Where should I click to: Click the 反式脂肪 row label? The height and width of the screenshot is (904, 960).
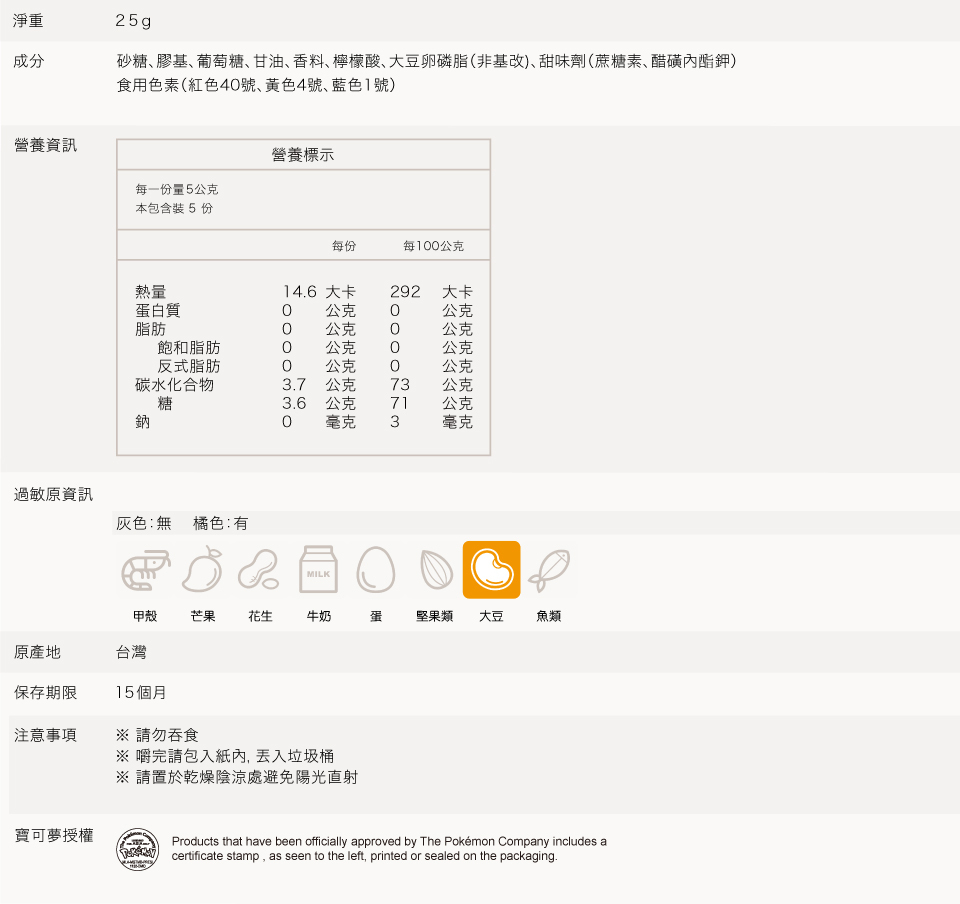click(x=189, y=366)
